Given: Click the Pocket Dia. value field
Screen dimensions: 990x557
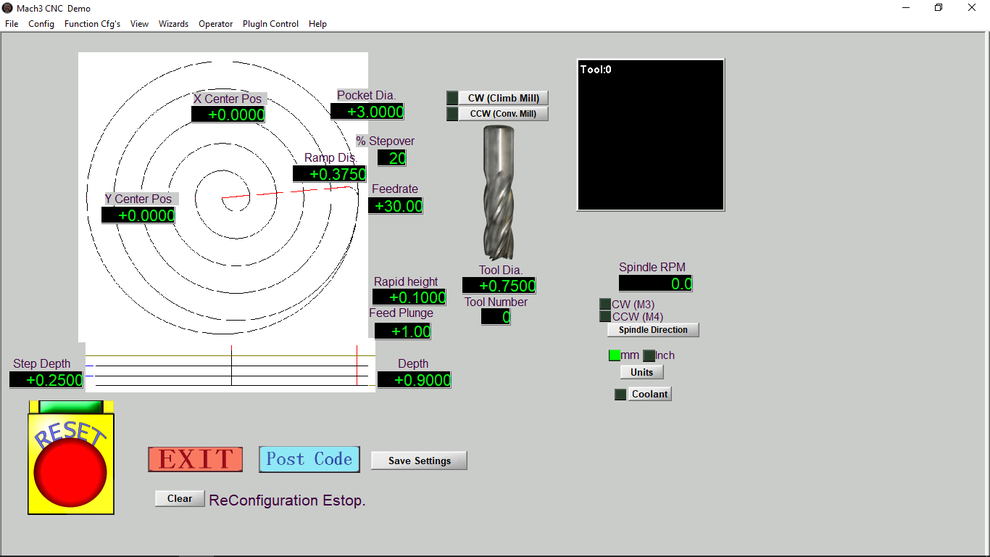Looking at the screenshot, I should pyautogui.click(x=369, y=112).
